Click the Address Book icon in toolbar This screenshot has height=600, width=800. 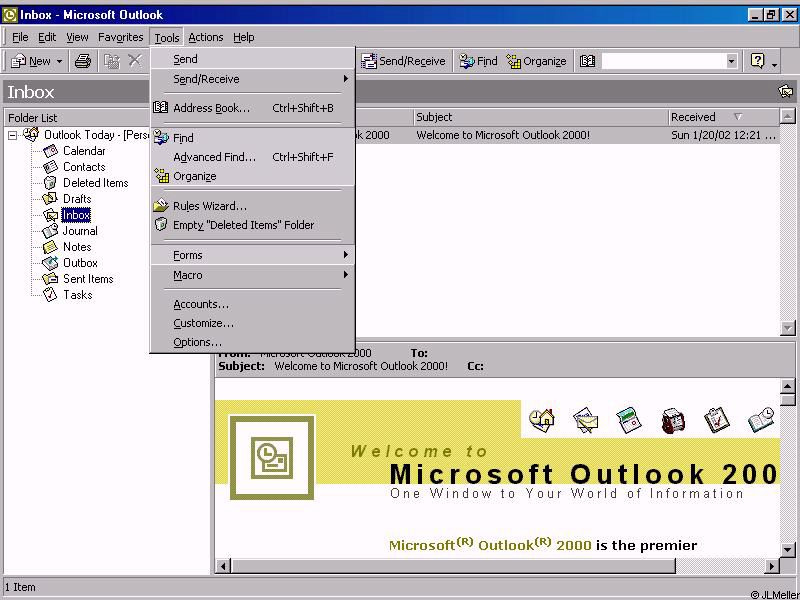(587, 61)
